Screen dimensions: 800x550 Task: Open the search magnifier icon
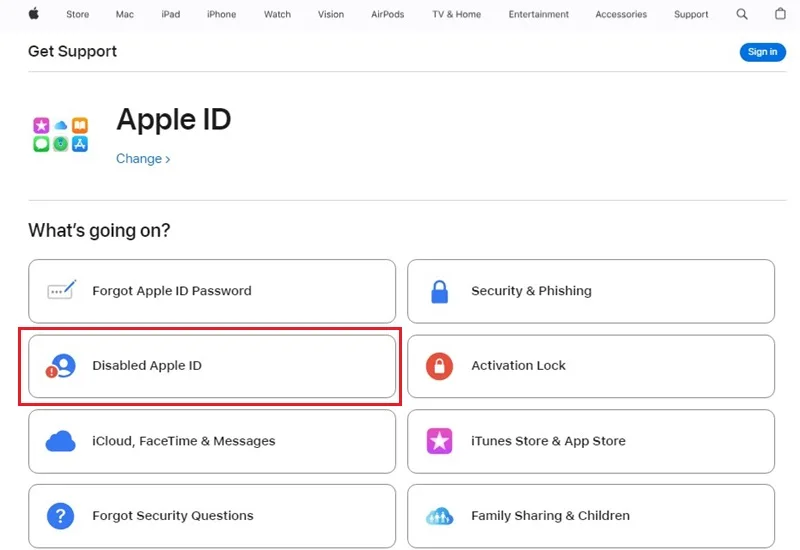click(742, 14)
